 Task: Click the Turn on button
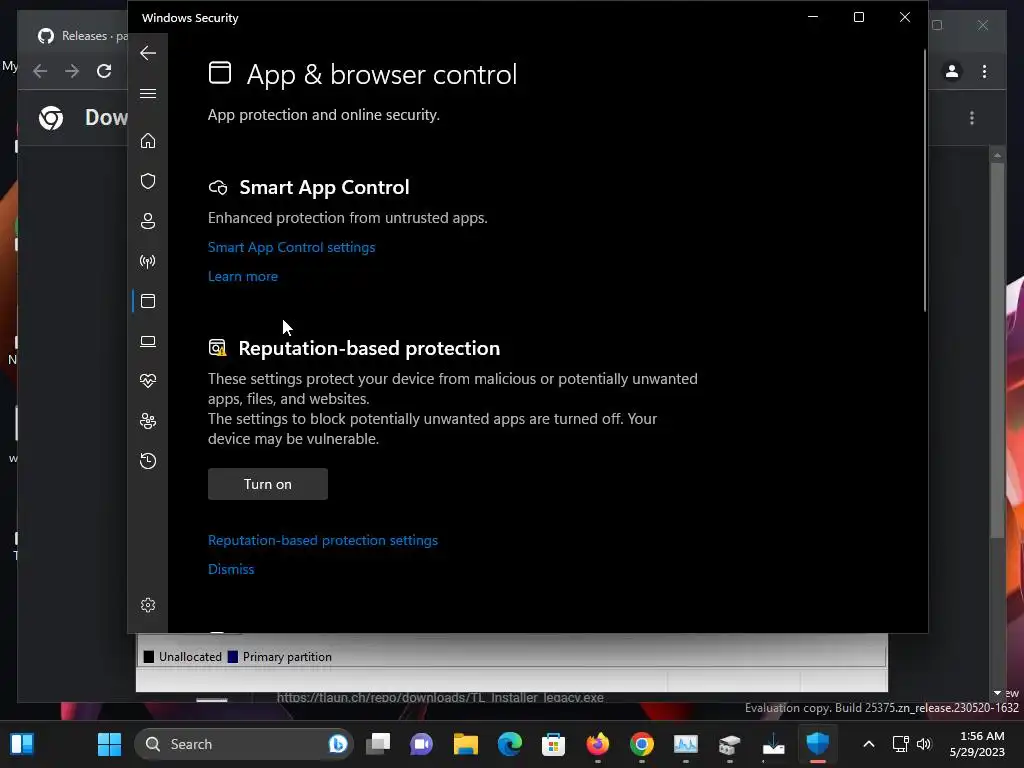pyautogui.click(x=268, y=484)
